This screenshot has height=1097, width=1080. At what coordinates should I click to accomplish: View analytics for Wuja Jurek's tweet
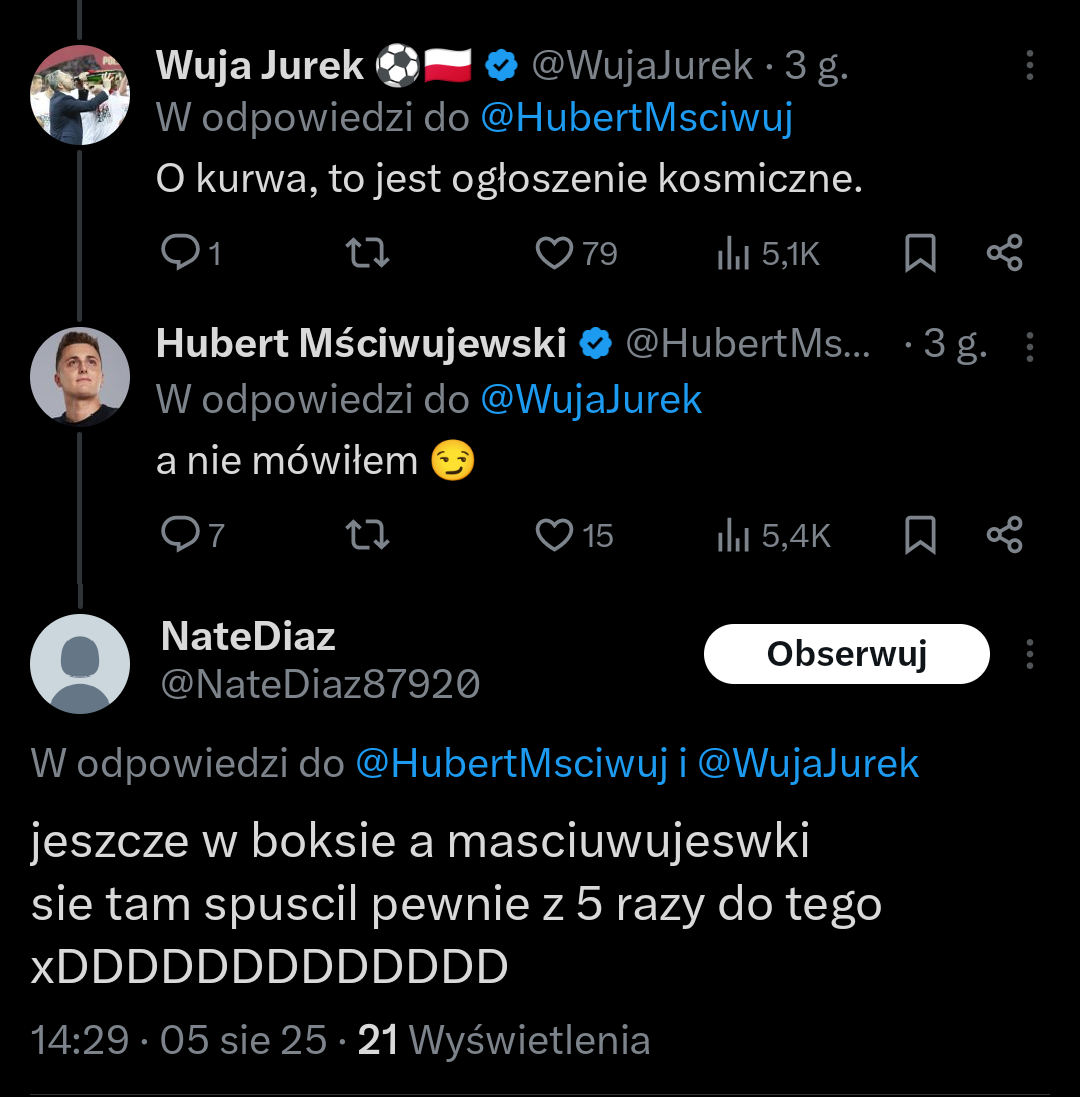(734, 255)
